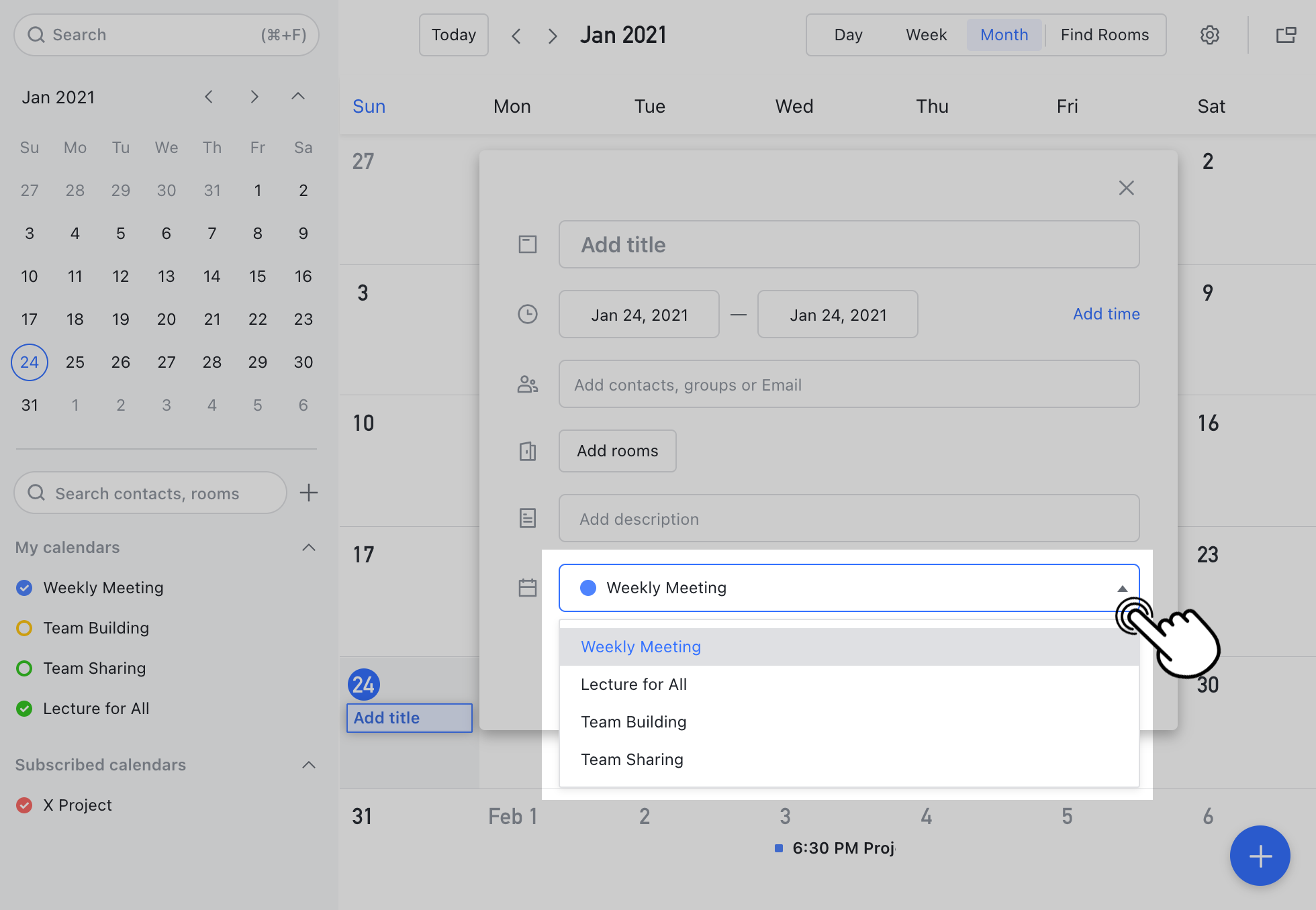Toggle the Weekly Meeting calendar checkbox
The height and width of the screenshot is (910, 1316).
[x=24, y=587]
